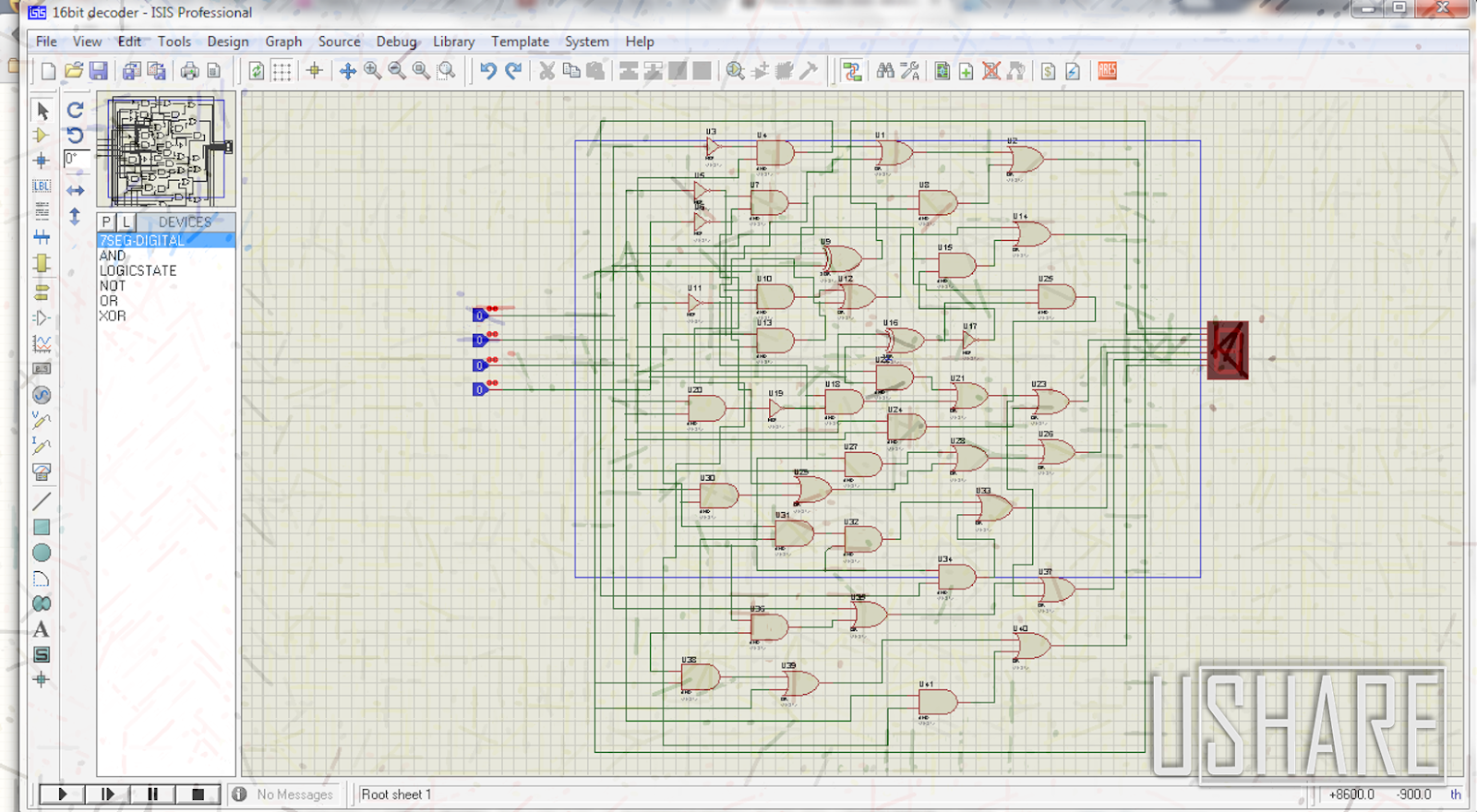1477x812 pixels.
Task: Toggle the topmost logic state input
Action: (x=479, y=315)
